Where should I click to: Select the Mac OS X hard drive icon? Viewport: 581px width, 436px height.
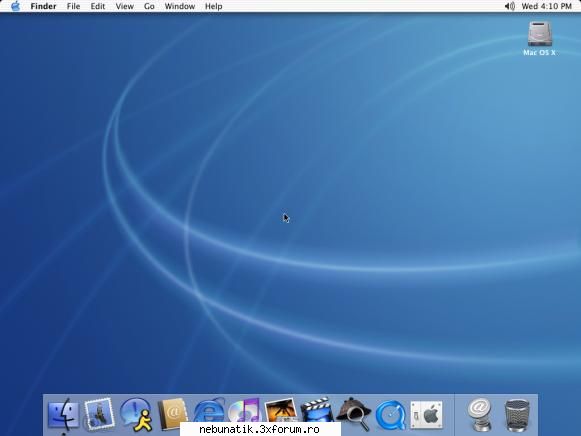540,39
